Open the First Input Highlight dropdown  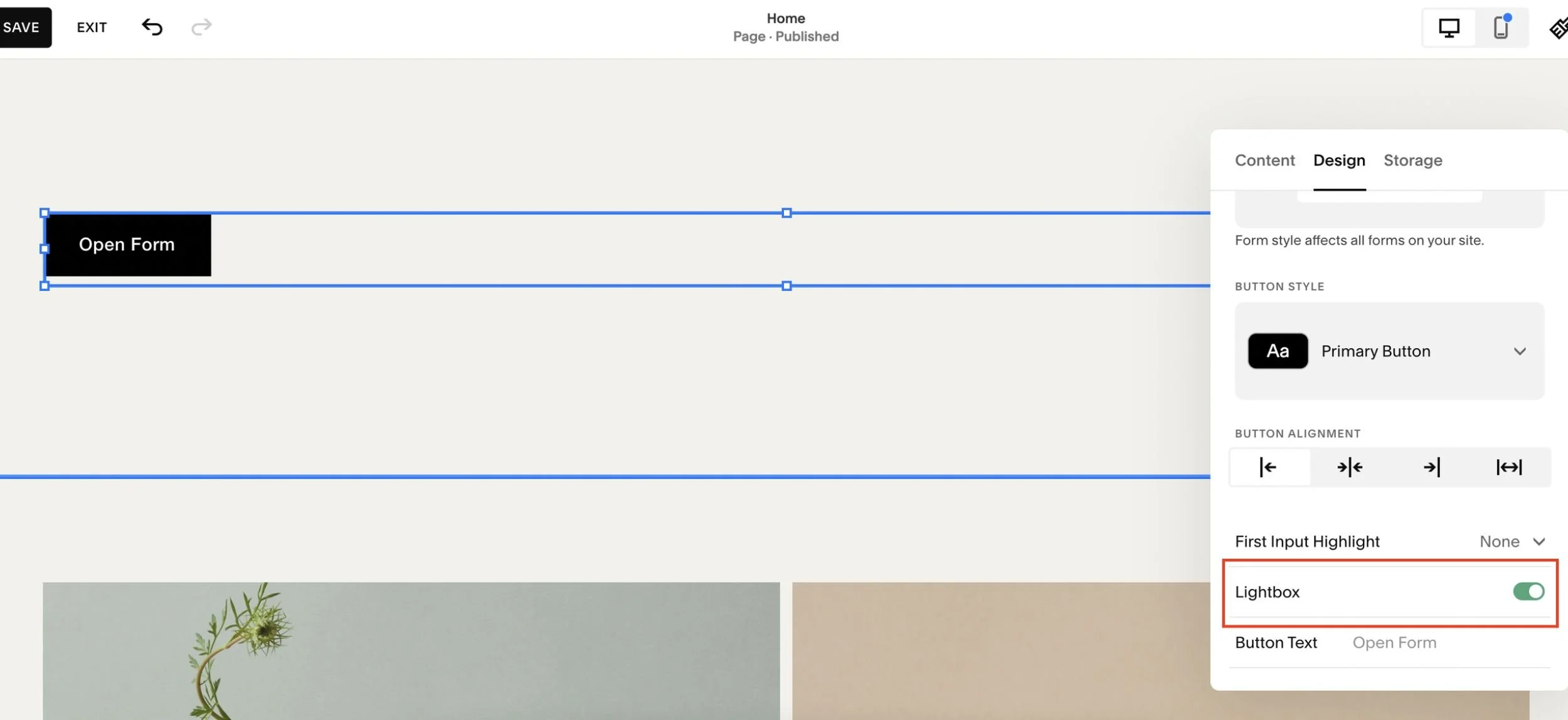(1512, 541)
